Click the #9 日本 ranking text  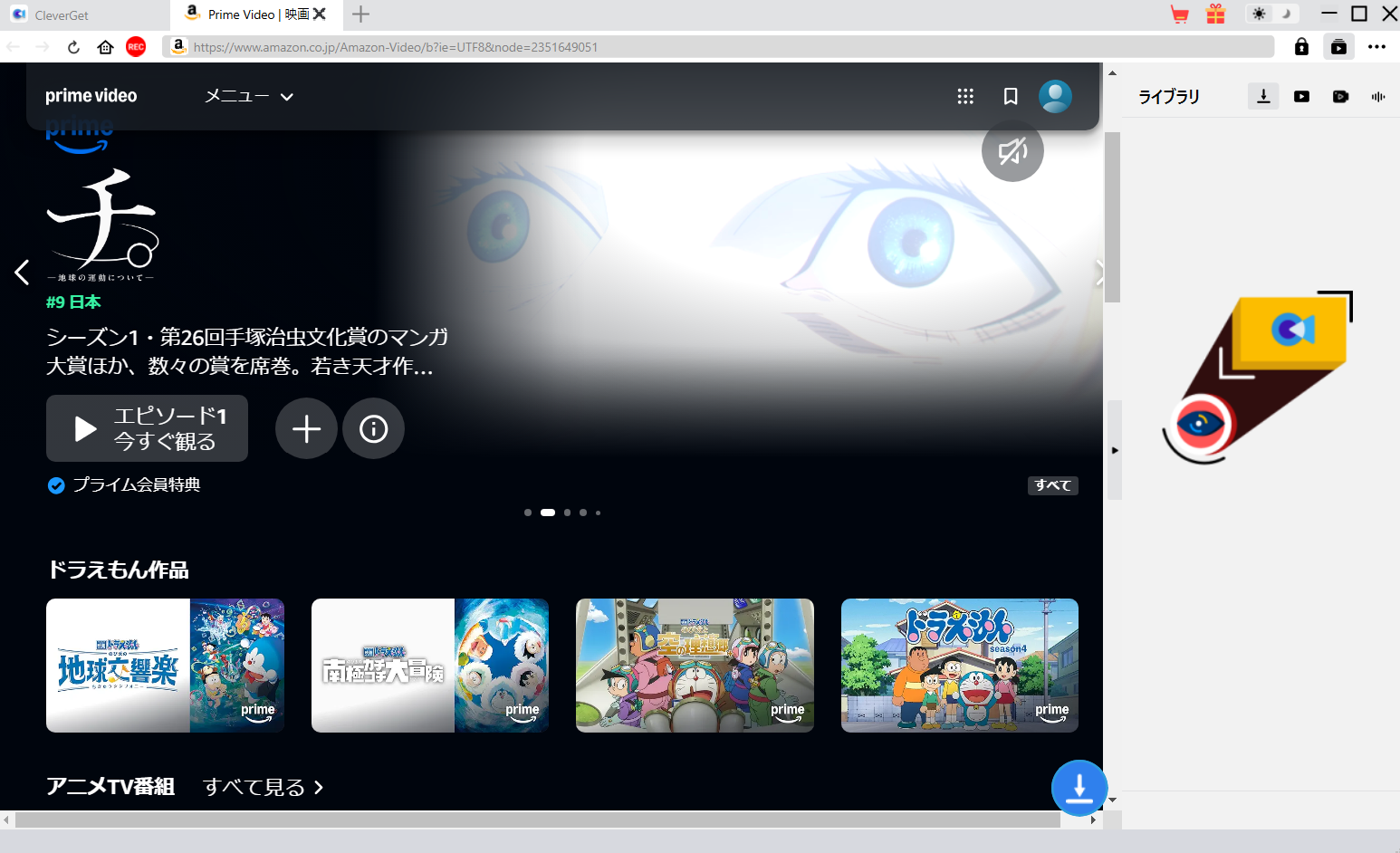point(73,302)
